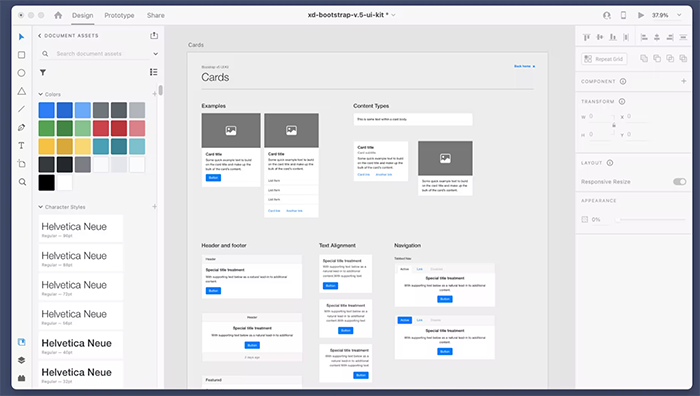The image size is (700, 396).
Task: Select the Zoom magnifier tool
Action: point(22,182)
